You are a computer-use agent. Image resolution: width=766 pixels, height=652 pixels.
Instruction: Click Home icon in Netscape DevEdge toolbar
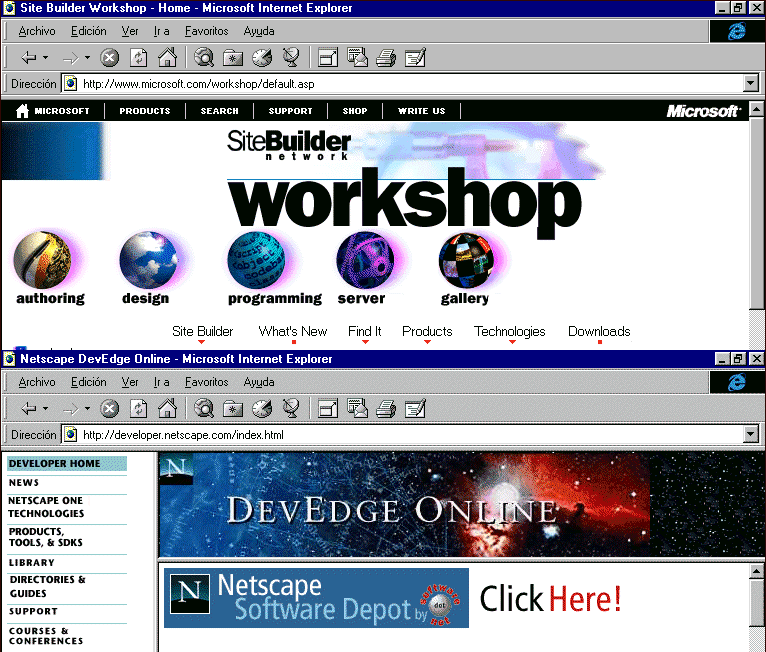pyautogui.click(x=167, y=408)
